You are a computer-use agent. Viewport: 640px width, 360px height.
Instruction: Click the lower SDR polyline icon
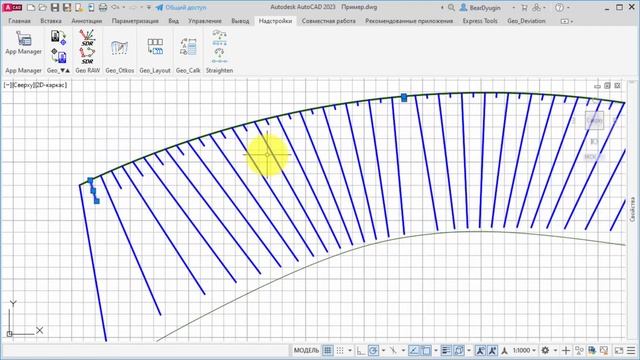point(87,56)
